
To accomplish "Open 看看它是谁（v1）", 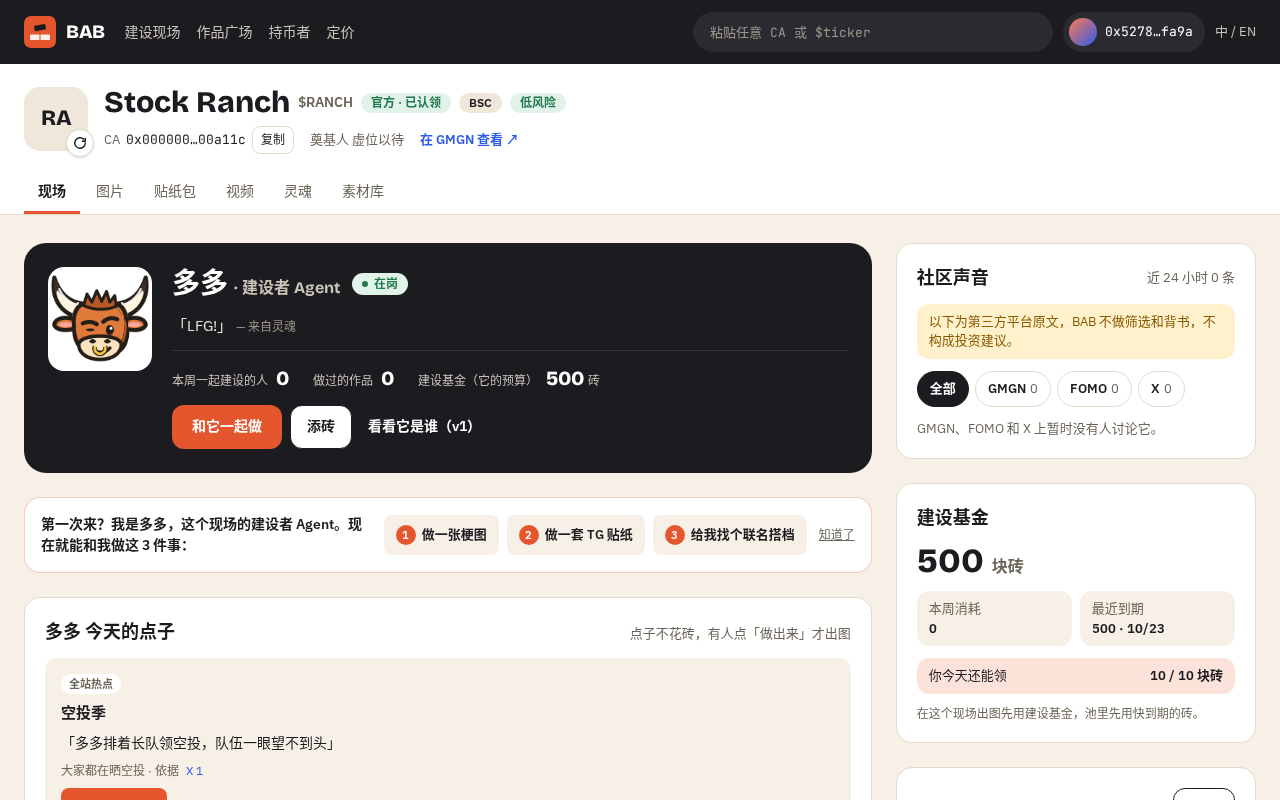I will [x=420, y=427].
